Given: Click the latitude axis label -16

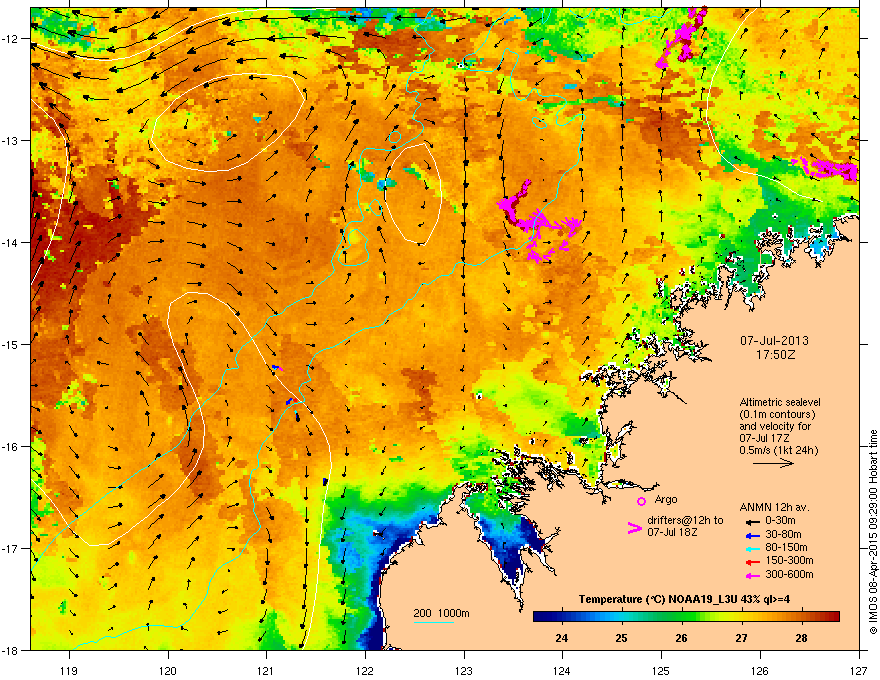Looking at the screenshot, I should point(10,447).
